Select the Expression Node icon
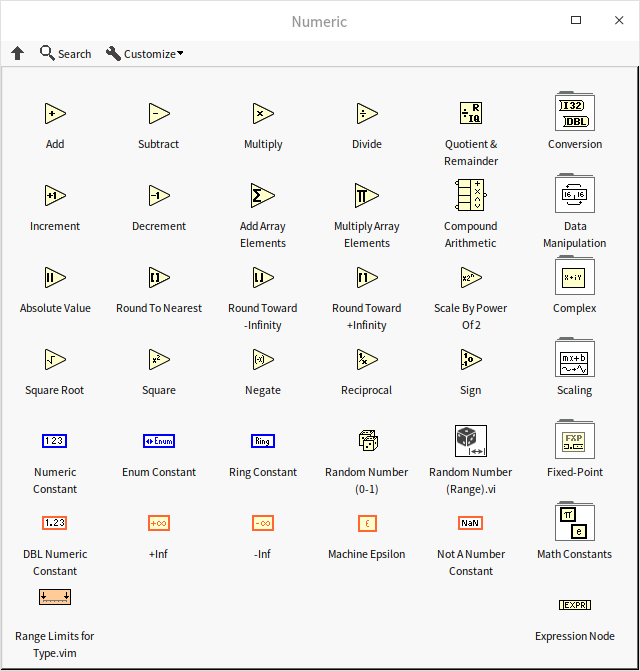 click(575, 605)
